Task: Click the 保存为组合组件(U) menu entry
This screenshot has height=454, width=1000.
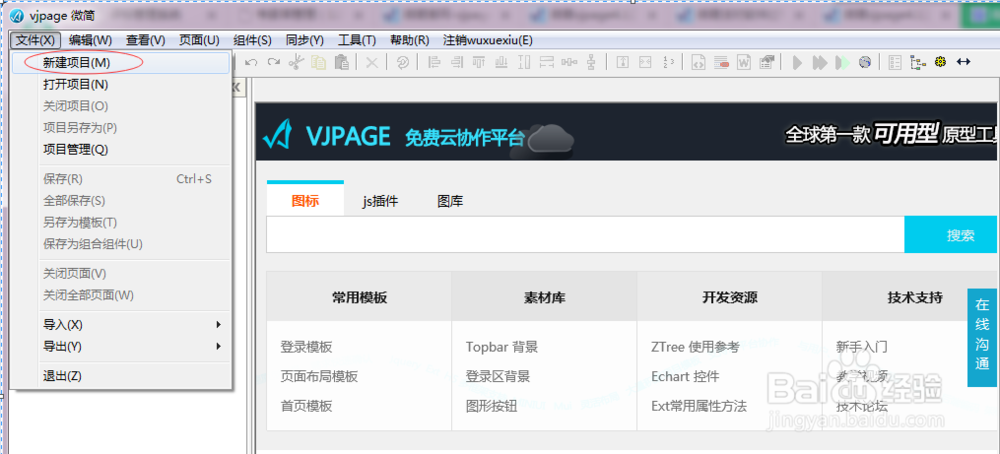Action: 121,244
